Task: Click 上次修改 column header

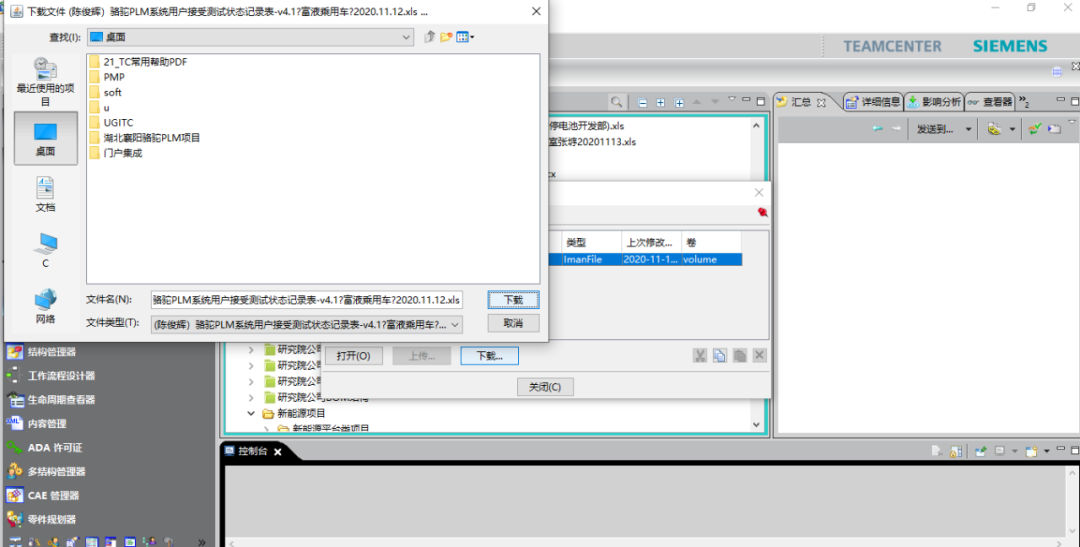Action: pos(651,242)
